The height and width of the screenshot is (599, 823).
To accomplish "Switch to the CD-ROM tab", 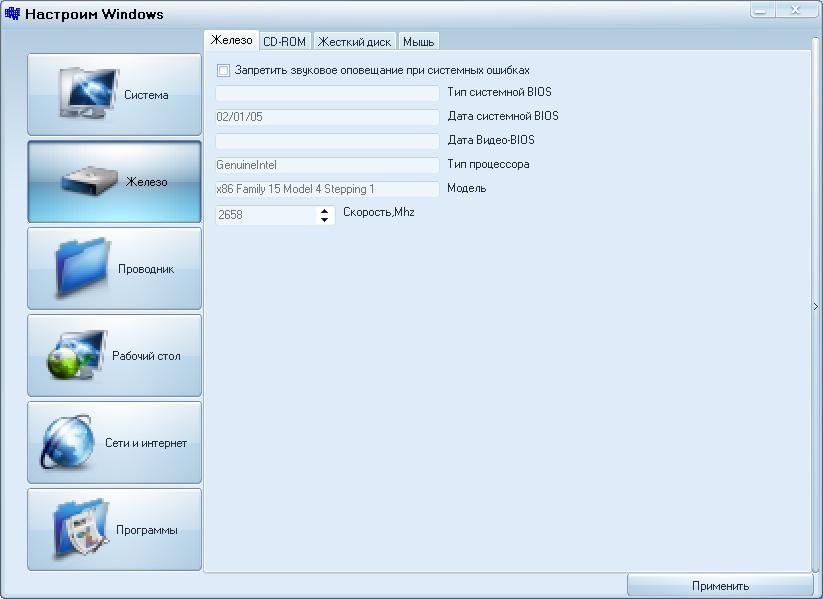I will click(284, 41).
